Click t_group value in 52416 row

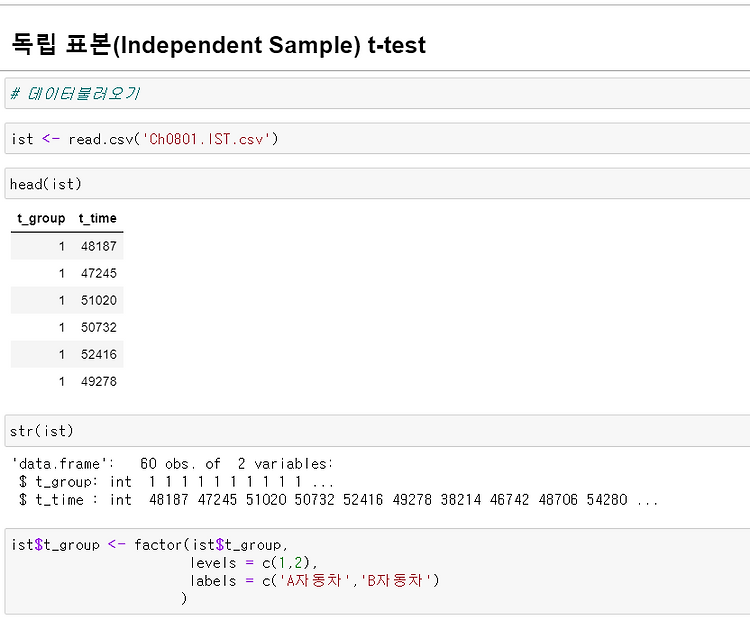click(62, 354)
